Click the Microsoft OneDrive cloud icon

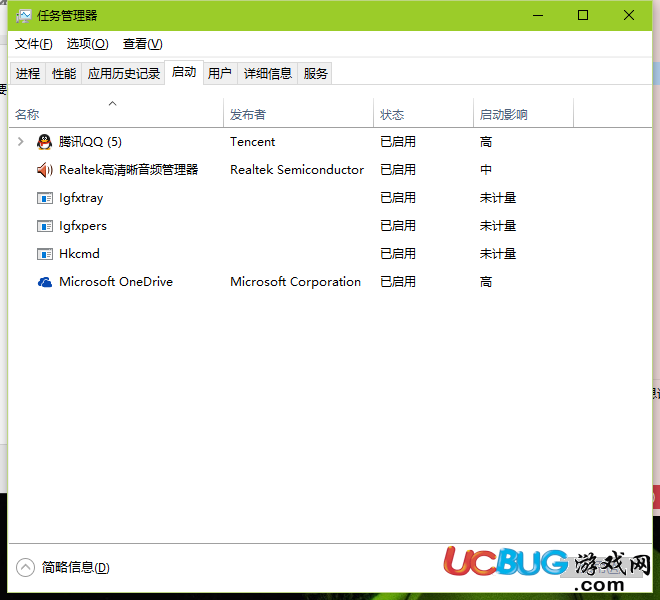[45, 282]
